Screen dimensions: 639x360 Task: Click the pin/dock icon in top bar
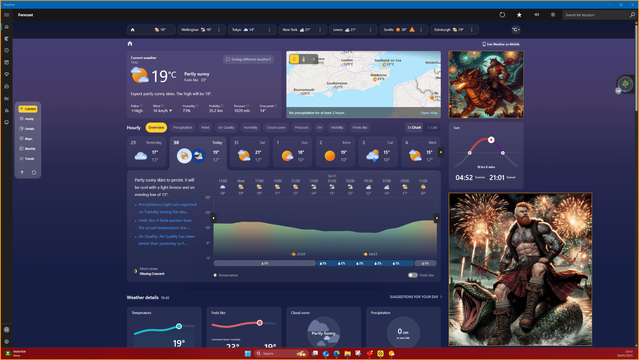(x=536, y=15)
